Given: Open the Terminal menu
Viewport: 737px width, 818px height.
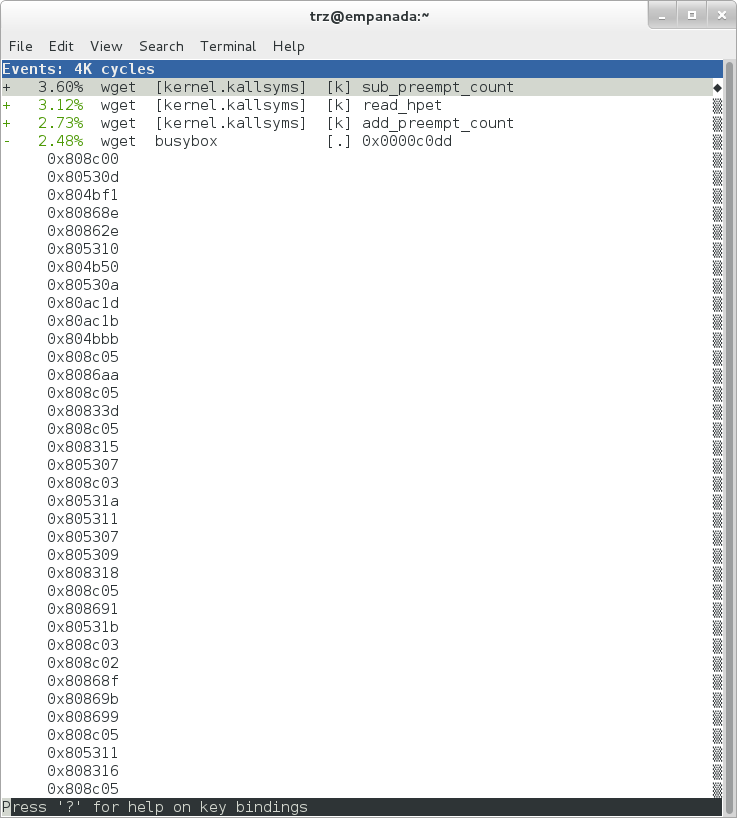Looking at the screenshot, I should point(228,46).
